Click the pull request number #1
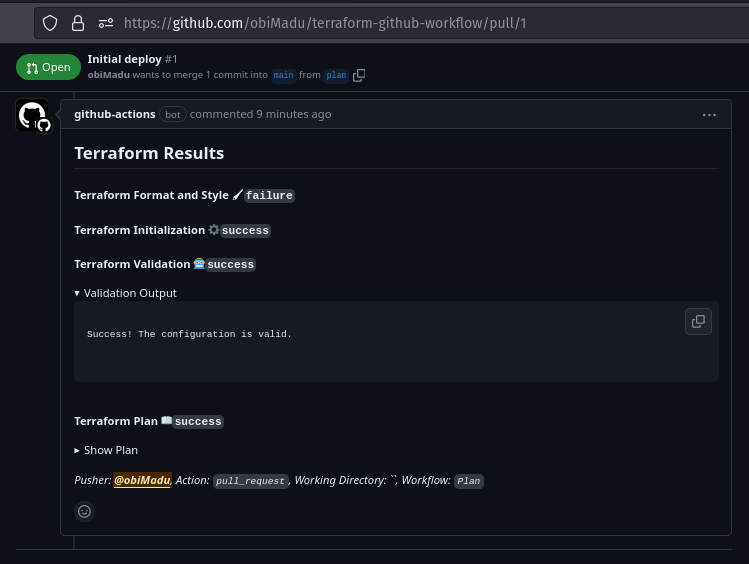The height and width of the screenshot is (564, 749). [x=171, y=59]
